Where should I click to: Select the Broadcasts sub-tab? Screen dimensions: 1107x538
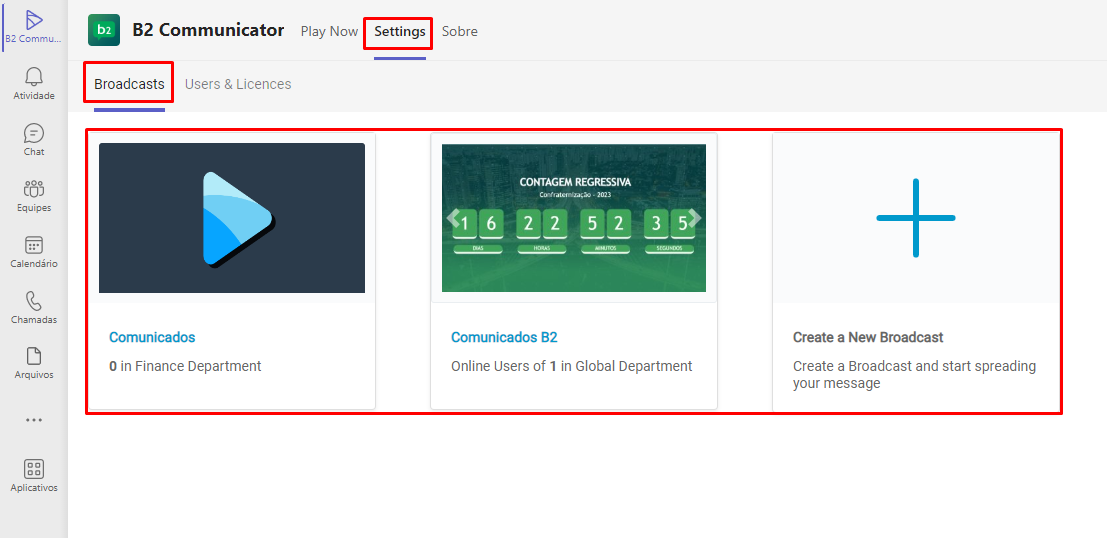(x=129, y=84)
